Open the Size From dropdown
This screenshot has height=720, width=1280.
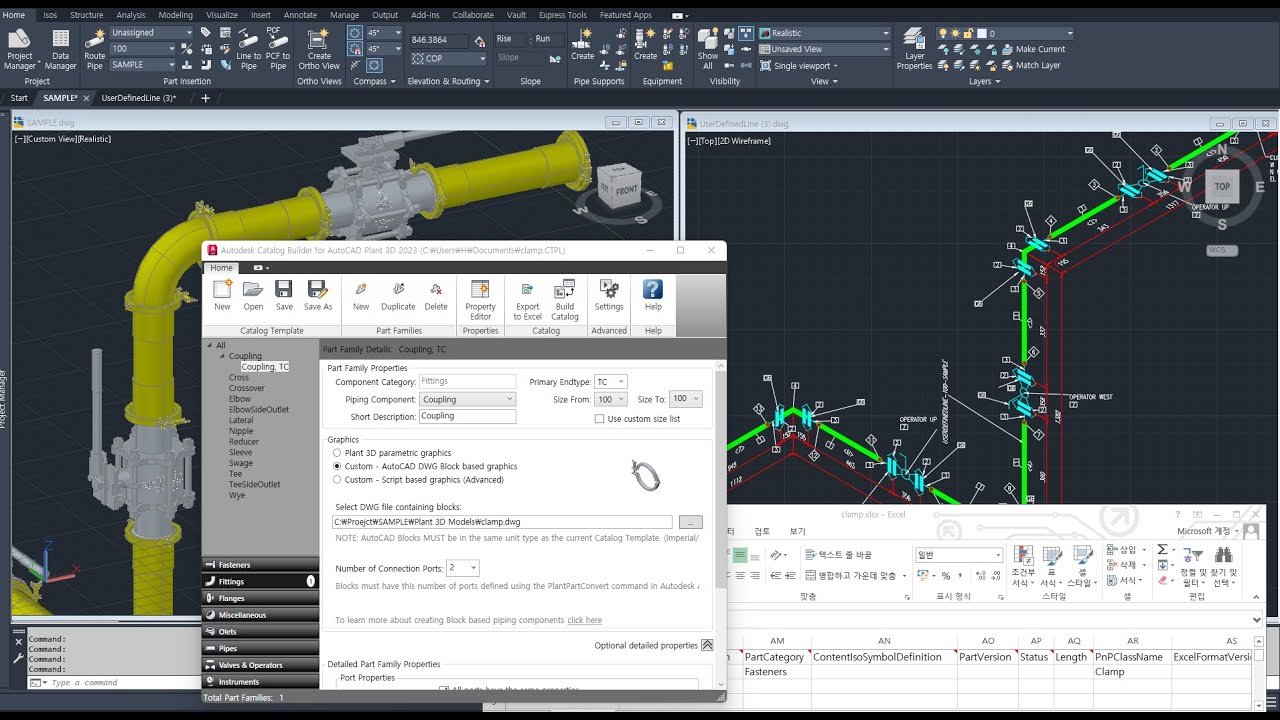point(610,399)
